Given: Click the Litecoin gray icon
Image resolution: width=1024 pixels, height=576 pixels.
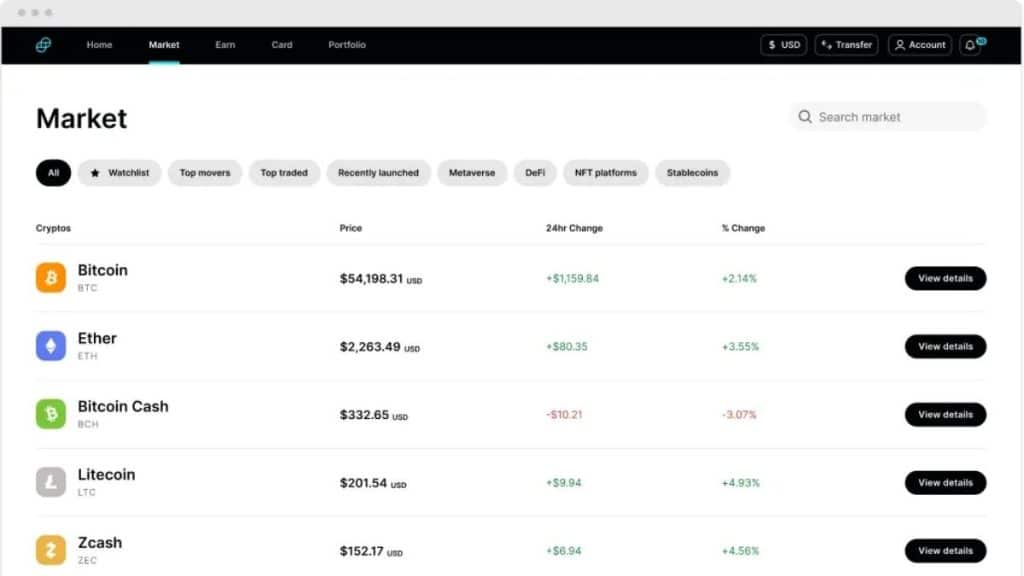Looking at the screenshot, I should pos(51,482).
